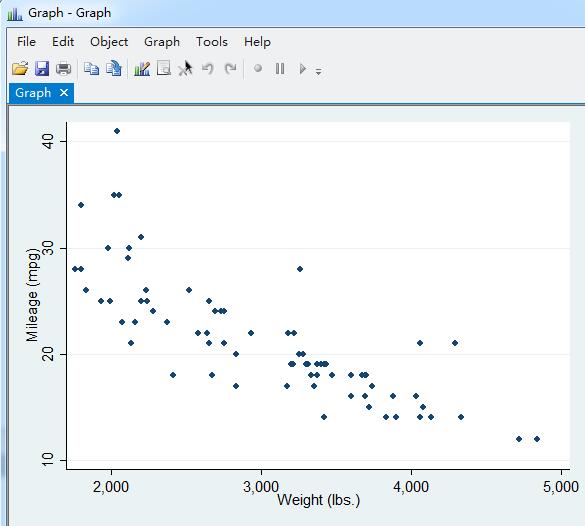Open the Tools menu
Screen dimensions: 585x526
tap(212, 42)
